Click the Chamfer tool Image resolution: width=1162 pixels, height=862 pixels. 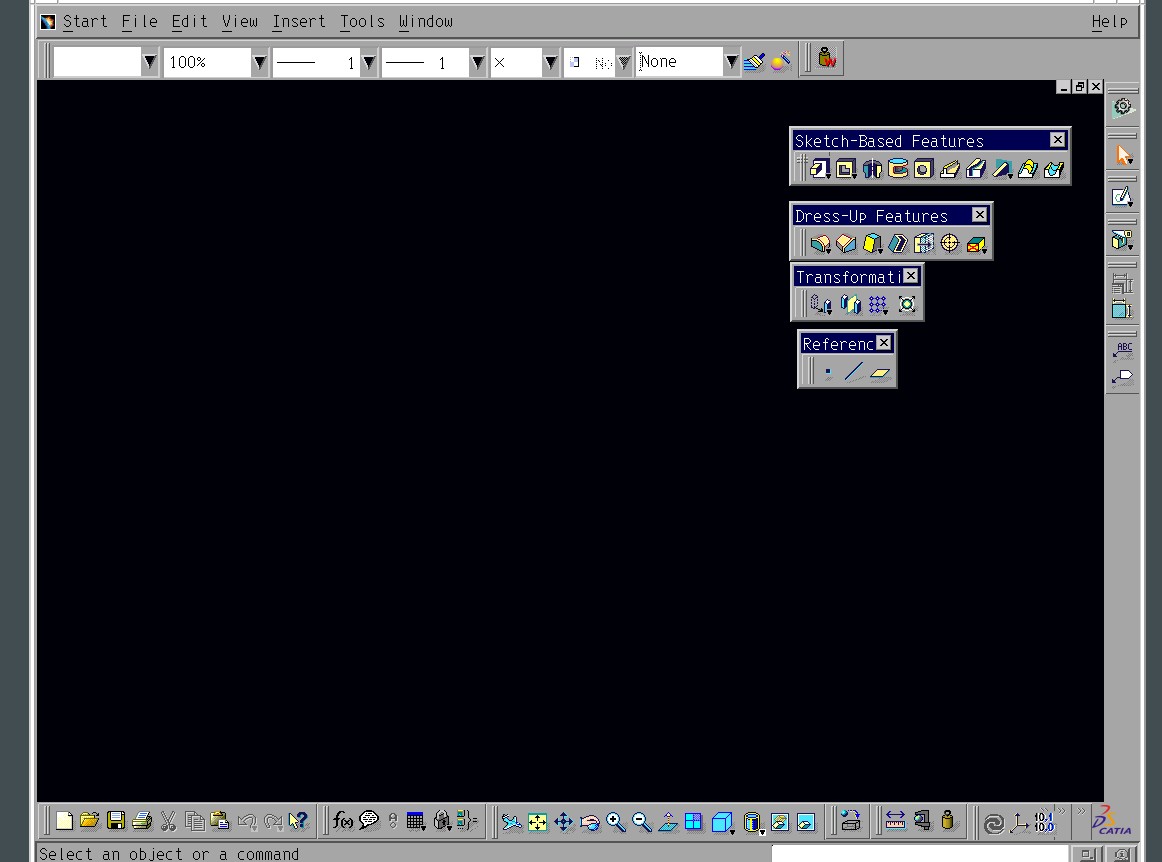pos(846,244)
